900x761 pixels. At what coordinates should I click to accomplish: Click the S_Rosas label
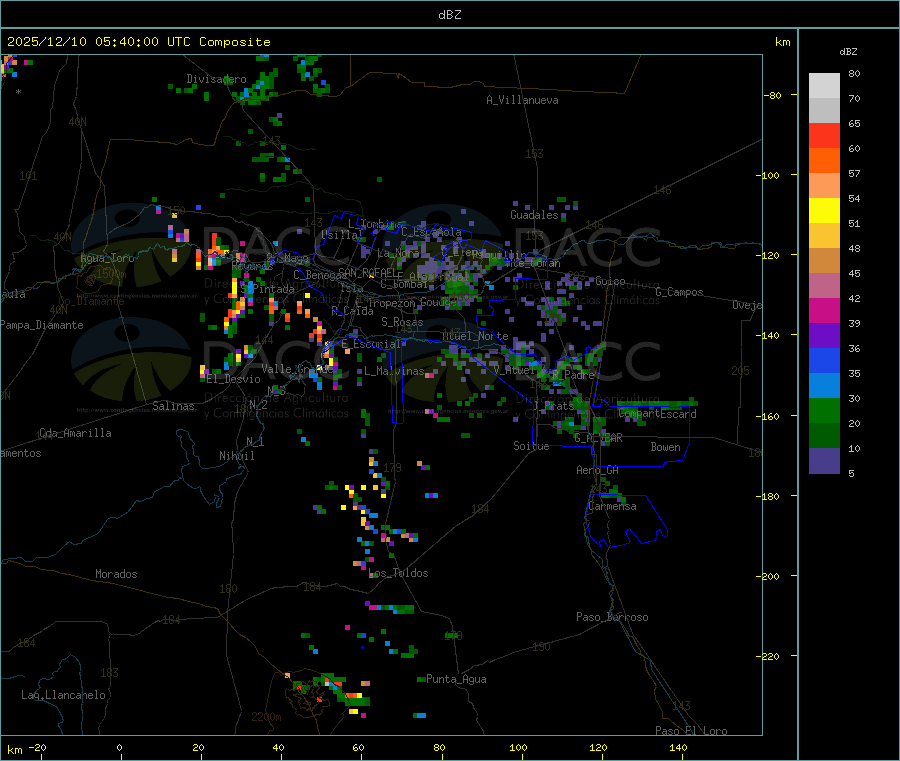402,322
